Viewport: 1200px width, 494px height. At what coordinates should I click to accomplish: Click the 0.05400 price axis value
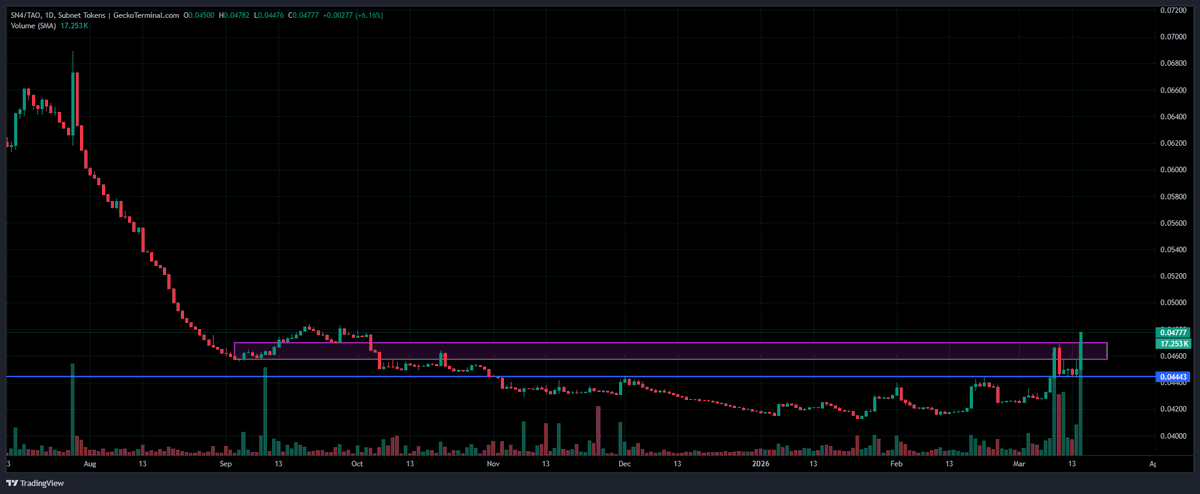coord(1172,249)
